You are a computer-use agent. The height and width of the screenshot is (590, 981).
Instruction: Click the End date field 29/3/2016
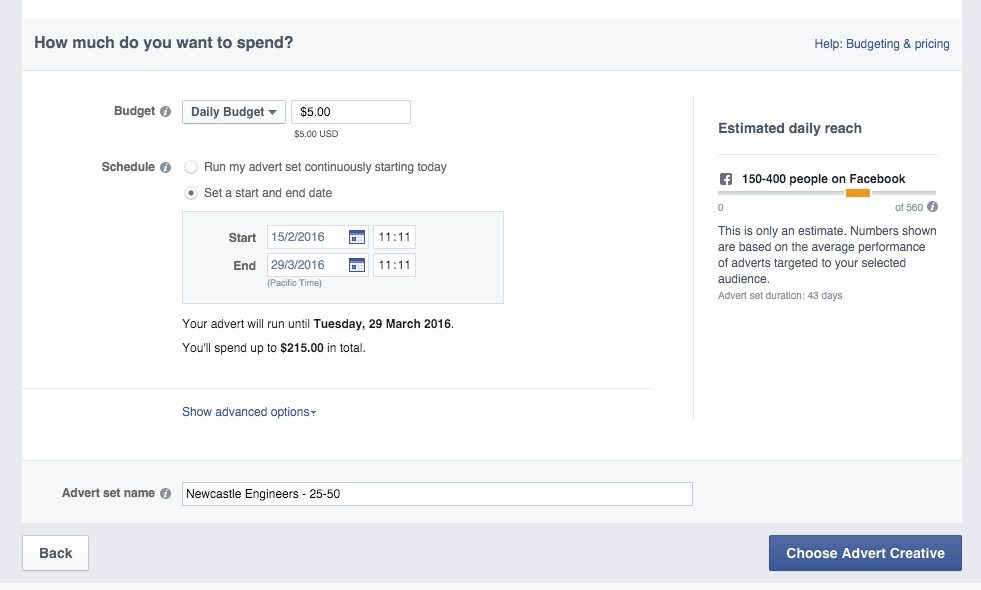point(305,265)
